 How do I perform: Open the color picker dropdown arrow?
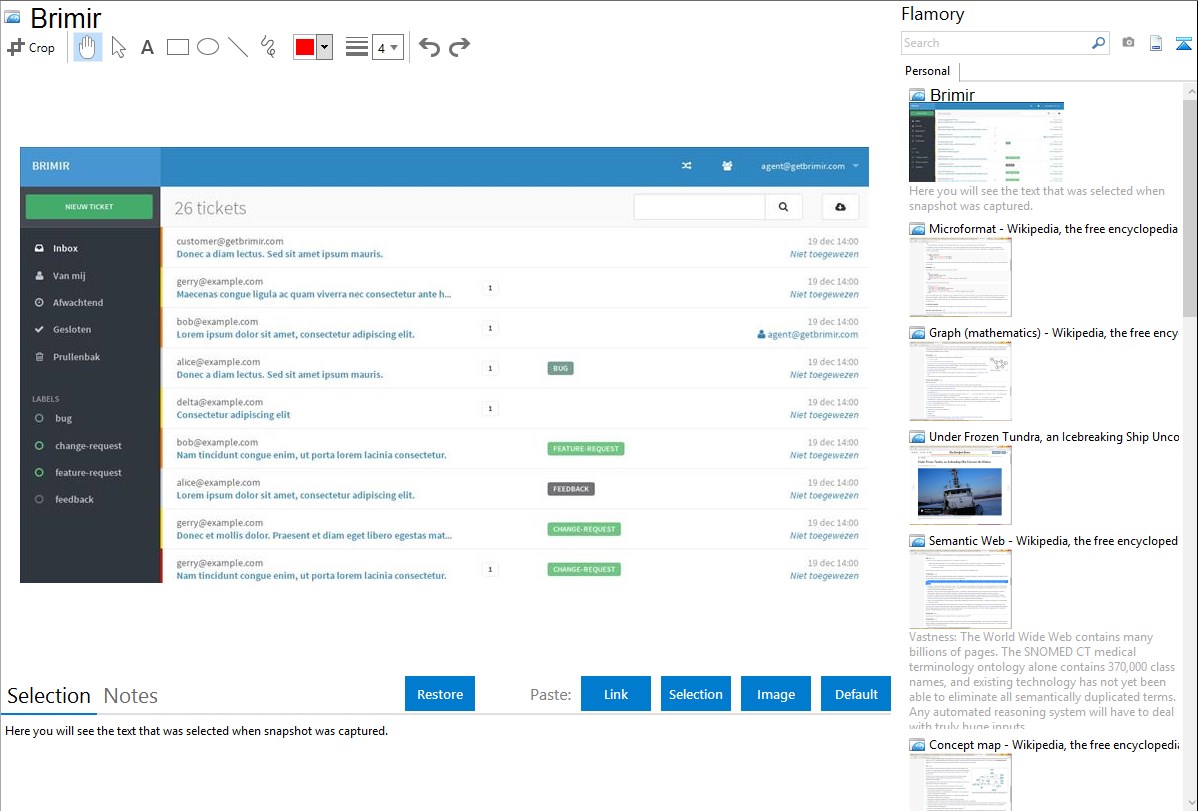pyautogui.click(x=324, y=47)
